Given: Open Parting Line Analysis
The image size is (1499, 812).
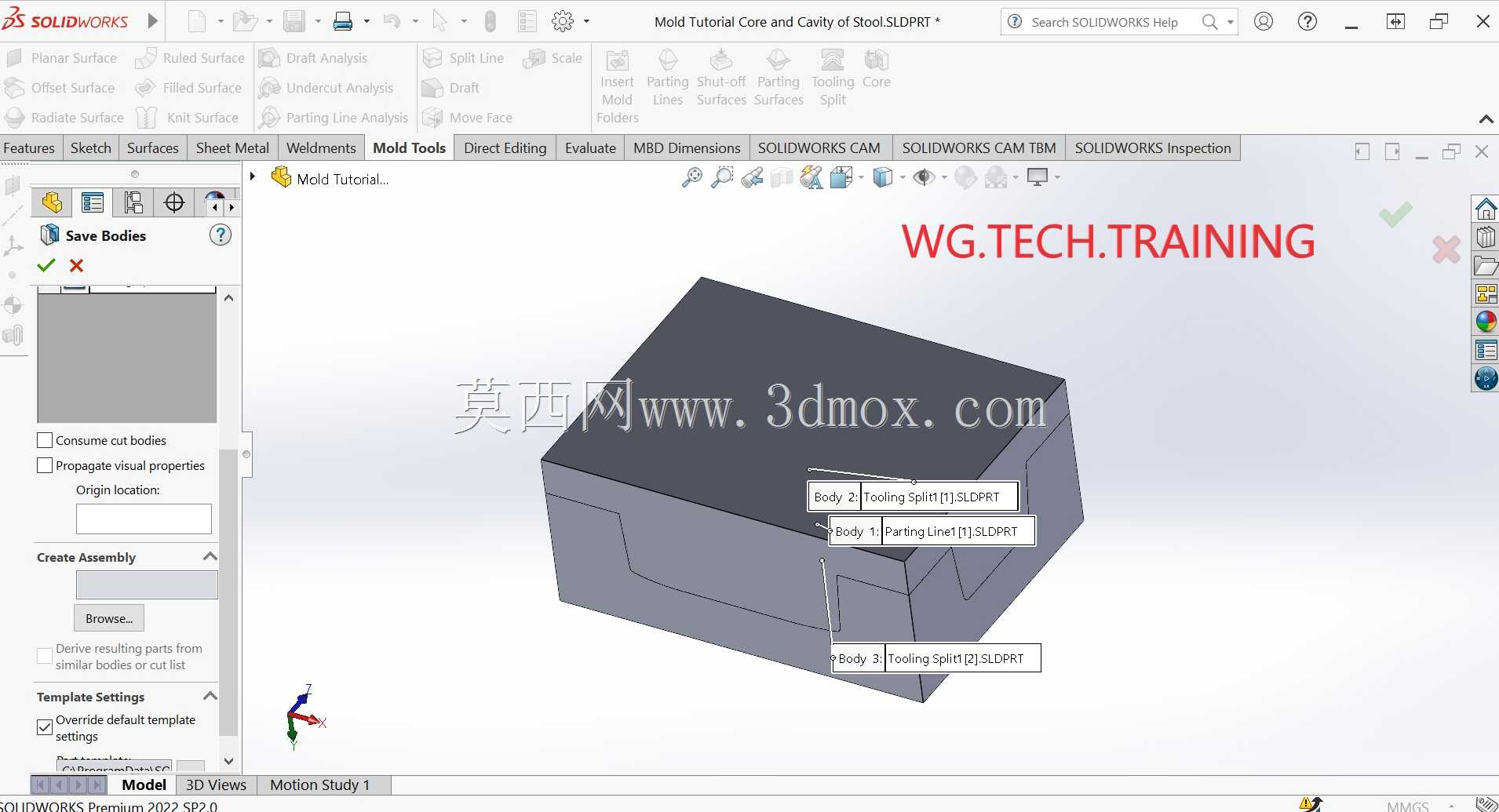Looking at the screenshot, I should pyautogui.click(x=334, y=118).
